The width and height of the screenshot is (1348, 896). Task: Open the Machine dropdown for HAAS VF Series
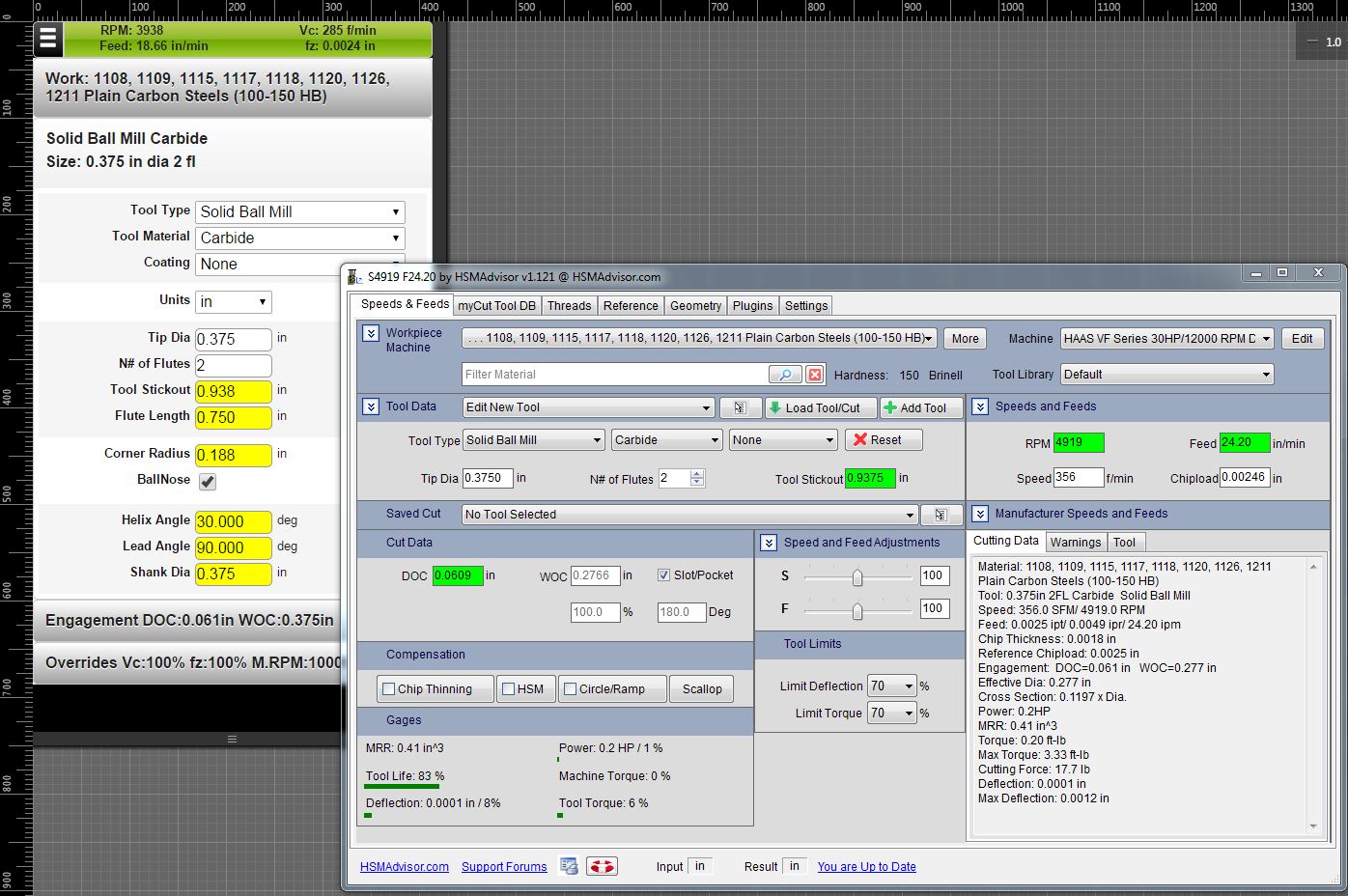[1166, 338]
